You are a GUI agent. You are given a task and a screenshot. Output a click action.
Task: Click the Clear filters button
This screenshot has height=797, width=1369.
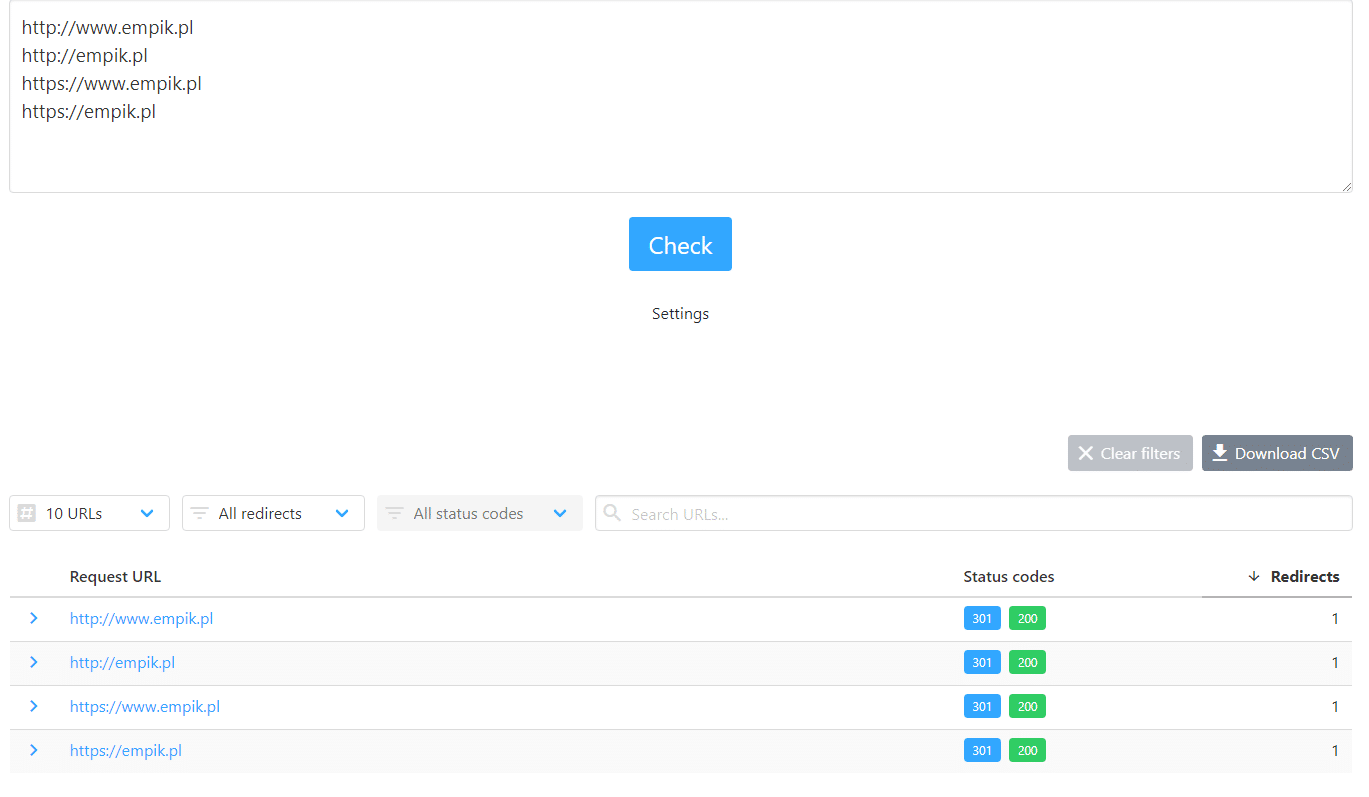[1130, 453]
